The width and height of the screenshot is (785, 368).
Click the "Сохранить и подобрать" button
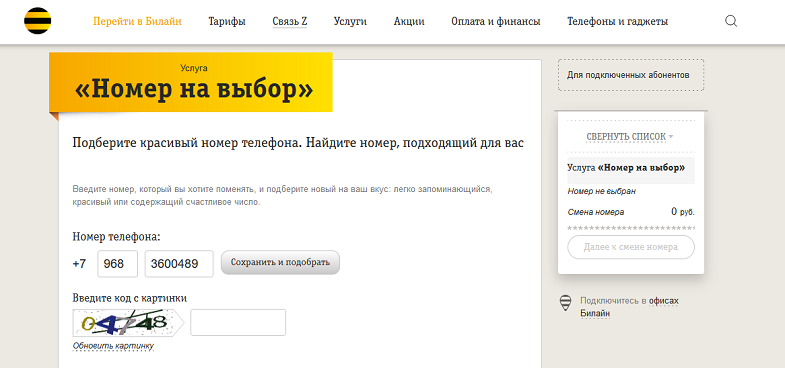(x=280, y=262)
